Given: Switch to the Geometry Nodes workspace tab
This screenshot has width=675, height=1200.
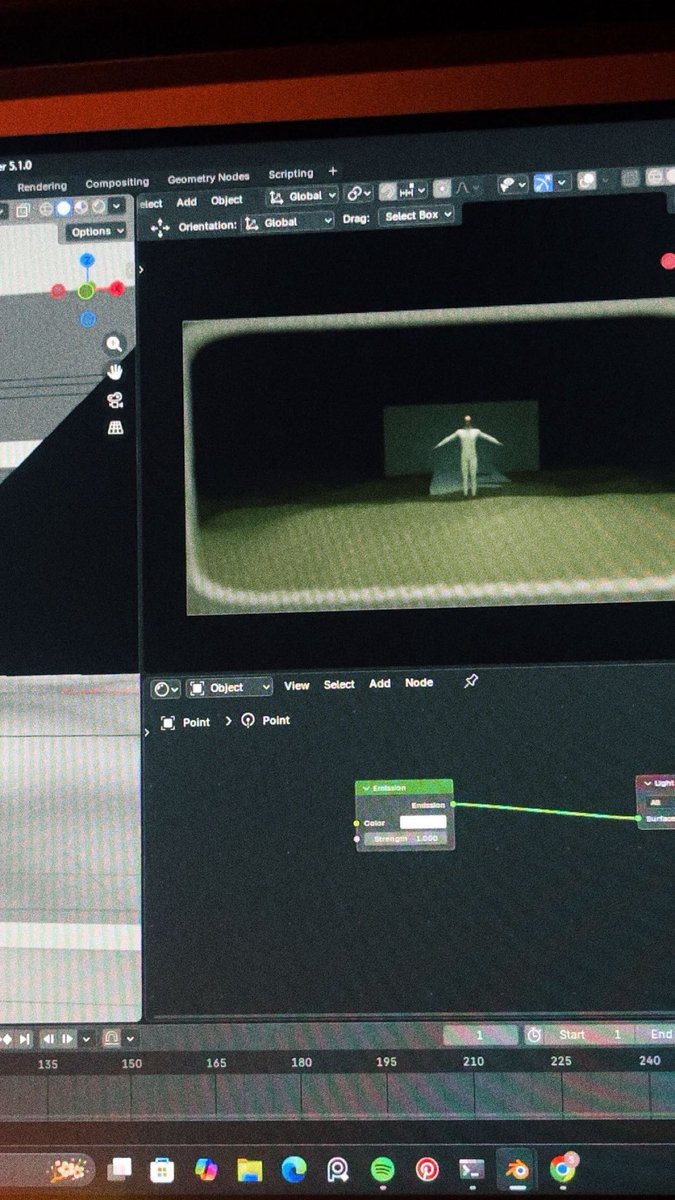Looking at the screenshot, I should click(208, 178).
